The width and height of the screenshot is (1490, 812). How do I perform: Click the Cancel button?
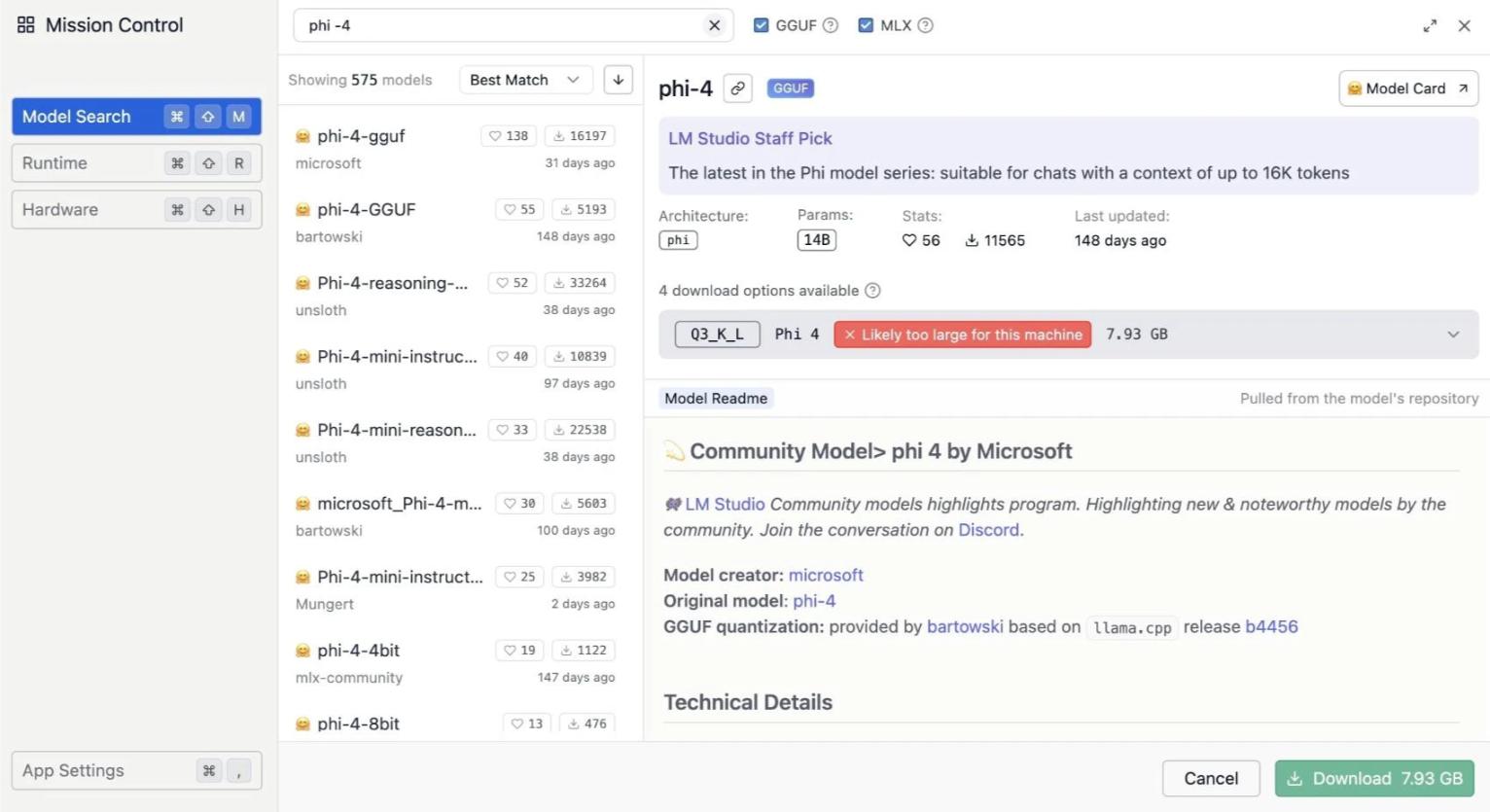click(x=1211, y=779)
